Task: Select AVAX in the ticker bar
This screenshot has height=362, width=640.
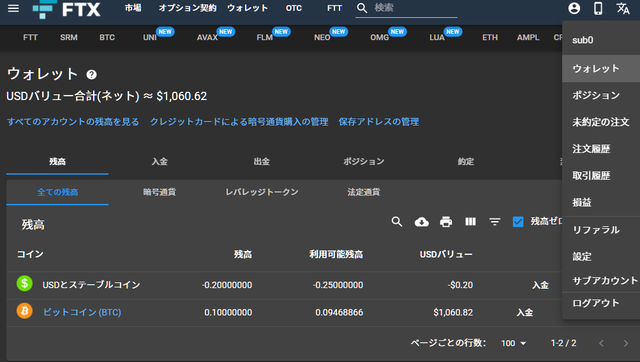Action: click(207, 37)
